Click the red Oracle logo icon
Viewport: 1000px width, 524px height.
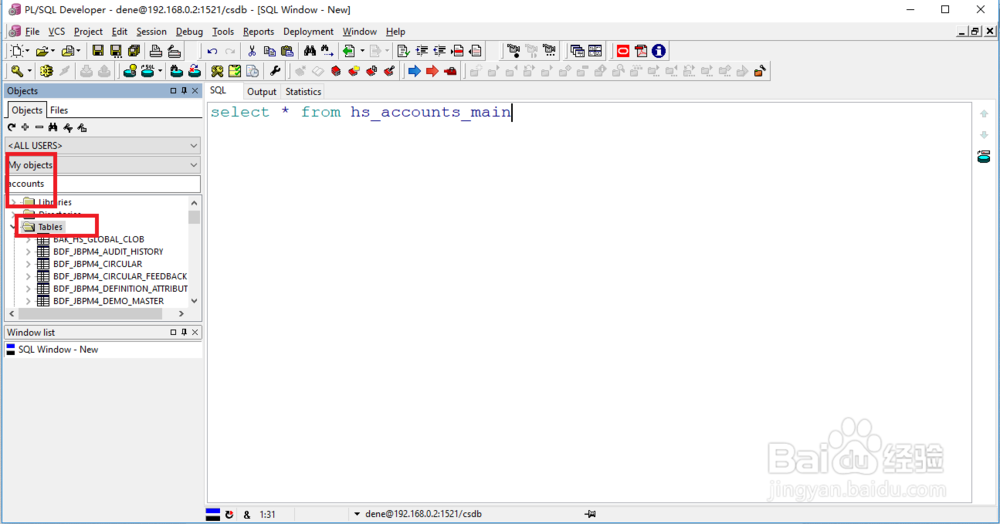(623, 51)
